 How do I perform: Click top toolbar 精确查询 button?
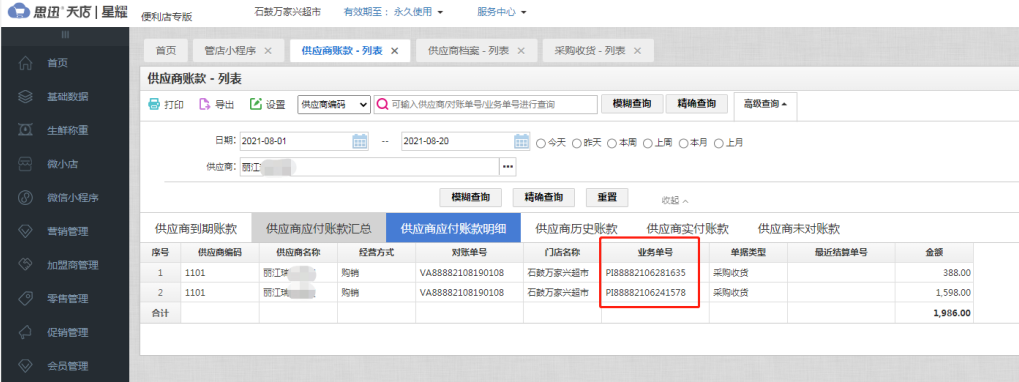tap(697, 104)
